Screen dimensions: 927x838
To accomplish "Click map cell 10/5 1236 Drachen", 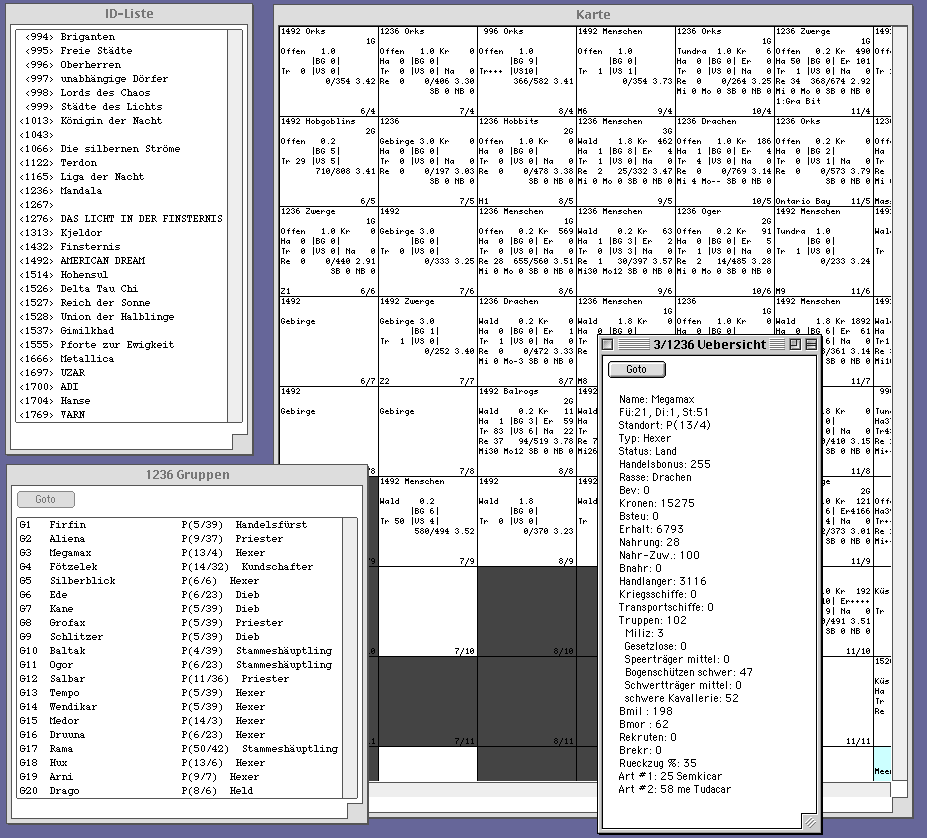I will (724, 161).
